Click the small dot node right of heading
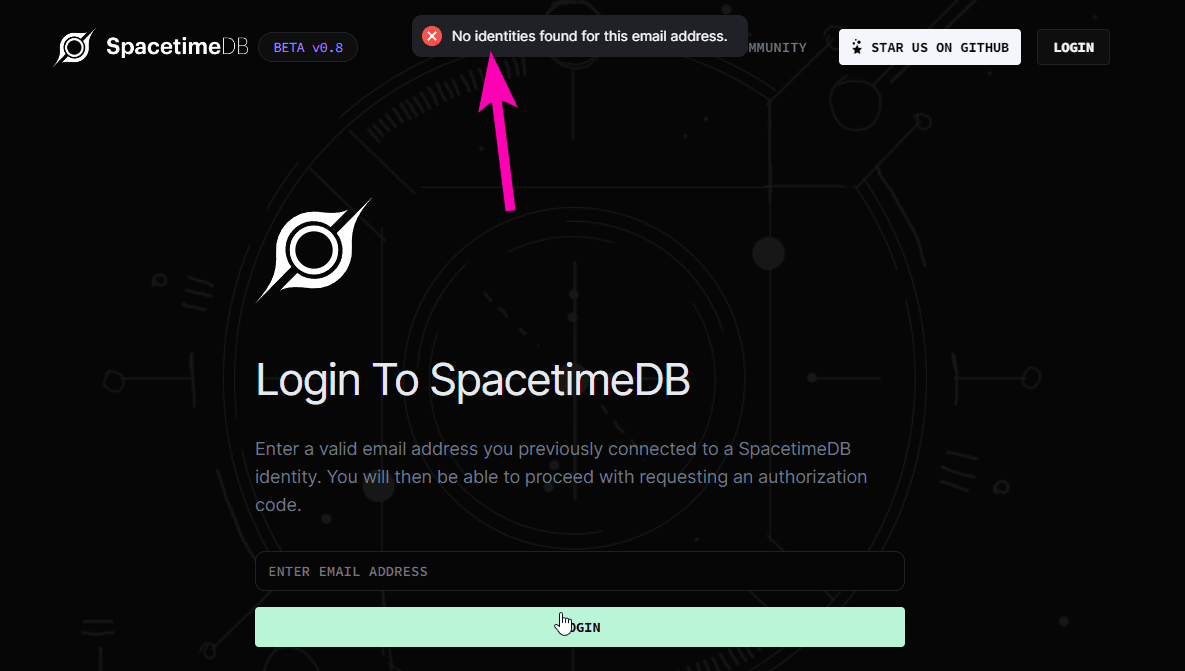The width and height of the screenshot is (1185, 671). coord(812,378)
